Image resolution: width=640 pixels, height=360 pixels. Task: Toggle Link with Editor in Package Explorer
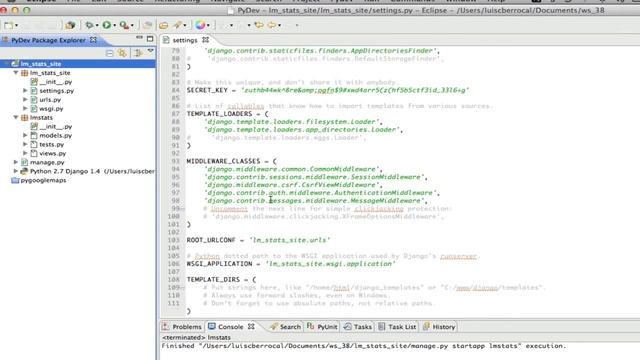pos(122,53)
